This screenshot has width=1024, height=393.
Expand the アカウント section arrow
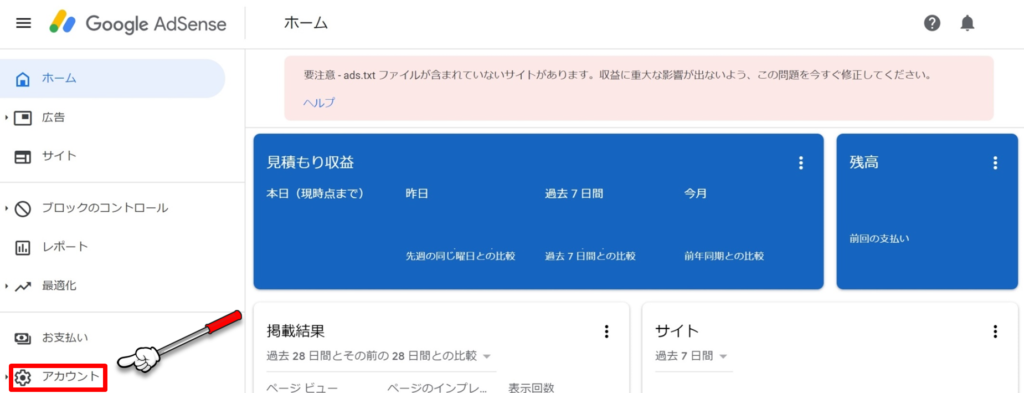[6, 377]
